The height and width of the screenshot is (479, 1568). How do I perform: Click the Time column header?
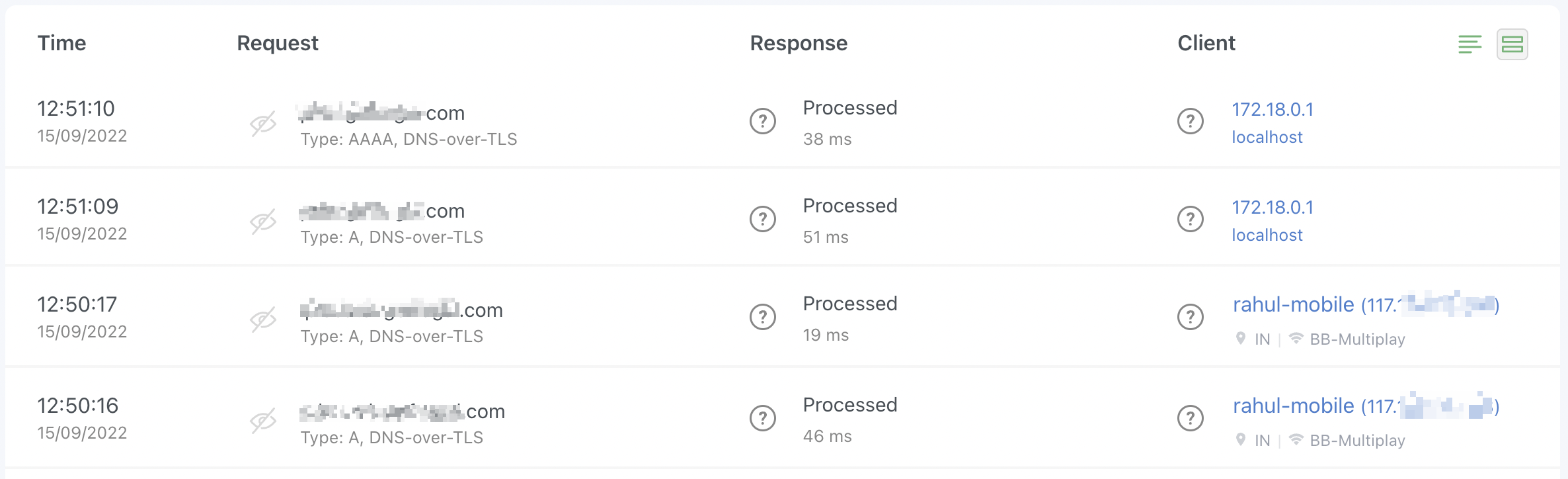pos(62,43)
